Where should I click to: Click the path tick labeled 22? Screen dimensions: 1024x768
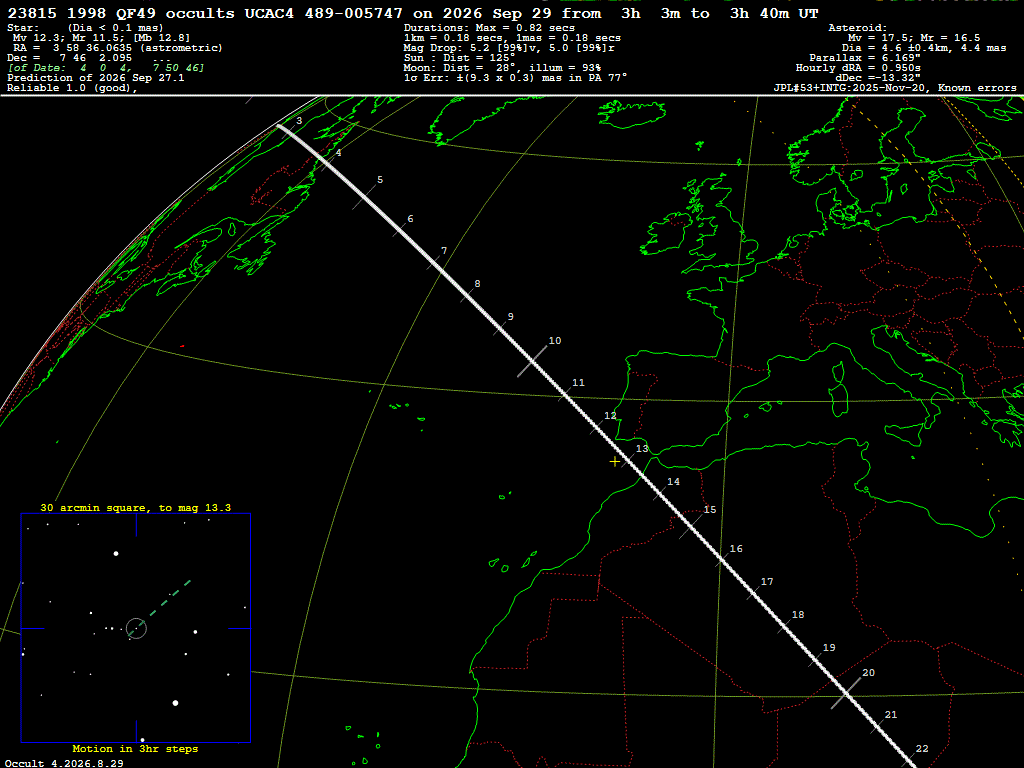[x=908, y=760]
